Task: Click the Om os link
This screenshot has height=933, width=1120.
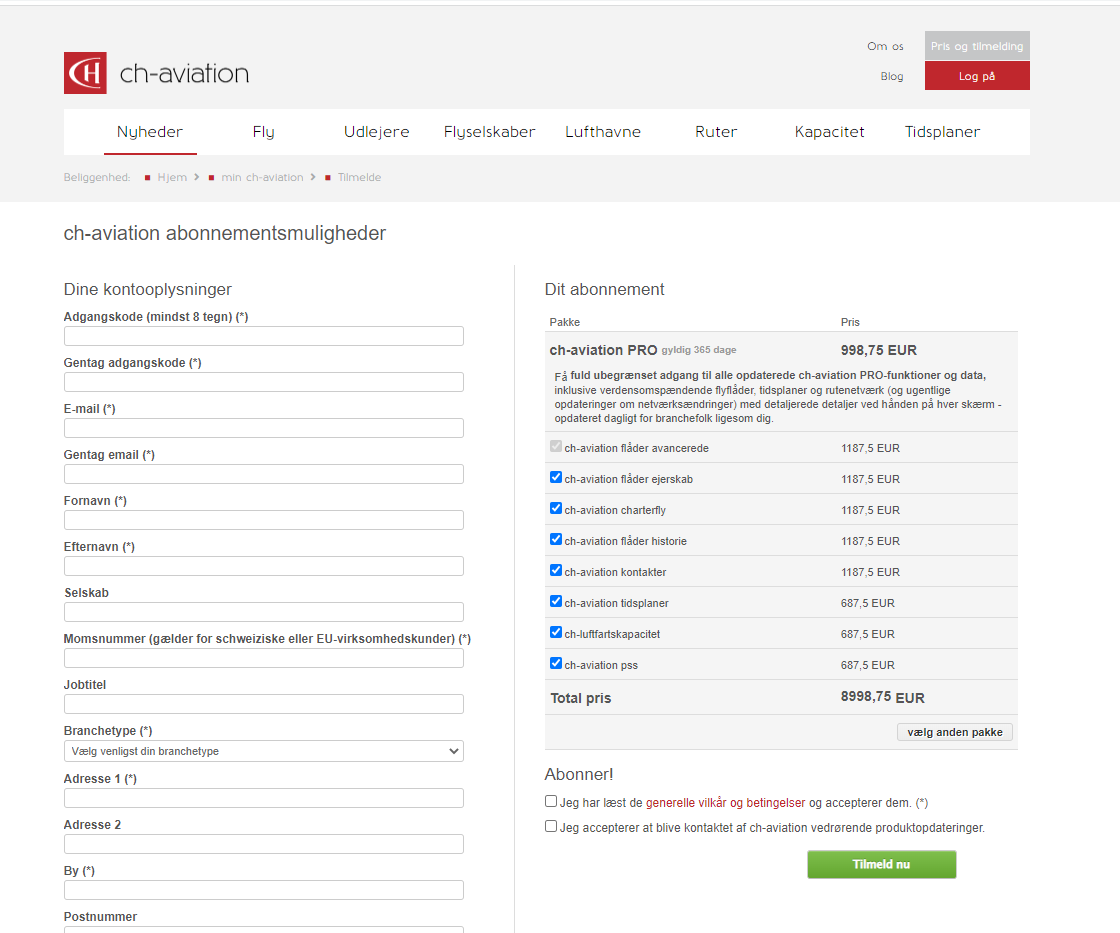Action: pos(885,46)
